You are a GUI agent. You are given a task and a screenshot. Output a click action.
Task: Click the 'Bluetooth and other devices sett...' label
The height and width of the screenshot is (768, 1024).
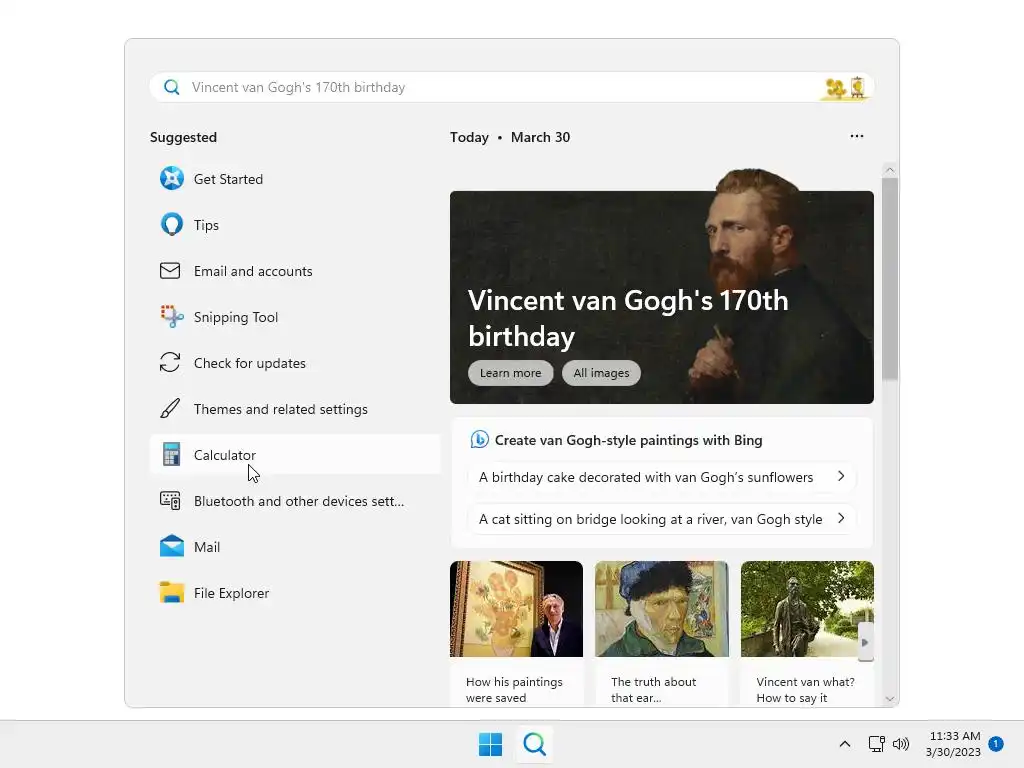tap(299, 501)
